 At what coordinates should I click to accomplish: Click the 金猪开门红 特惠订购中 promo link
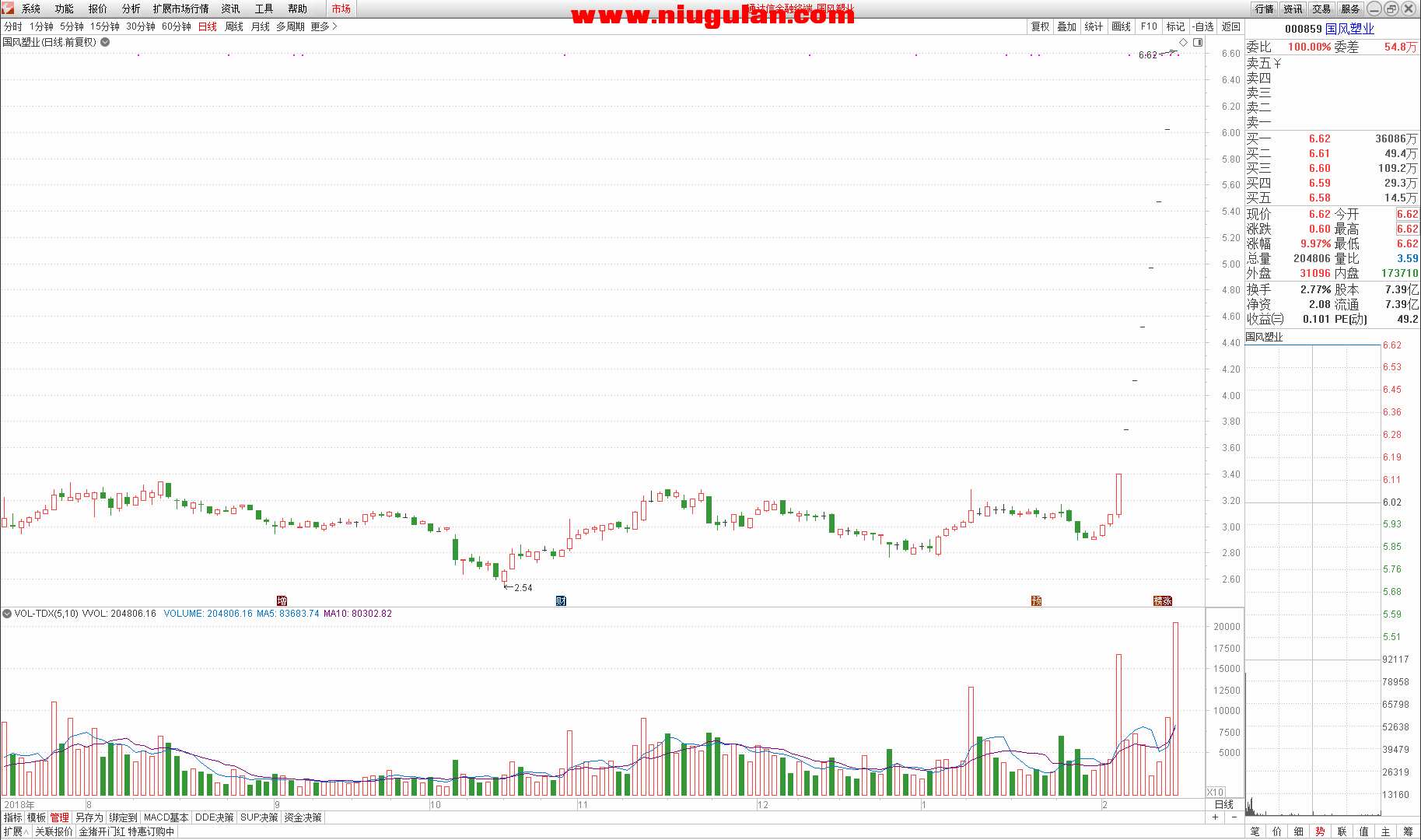(x=127, y=831)
